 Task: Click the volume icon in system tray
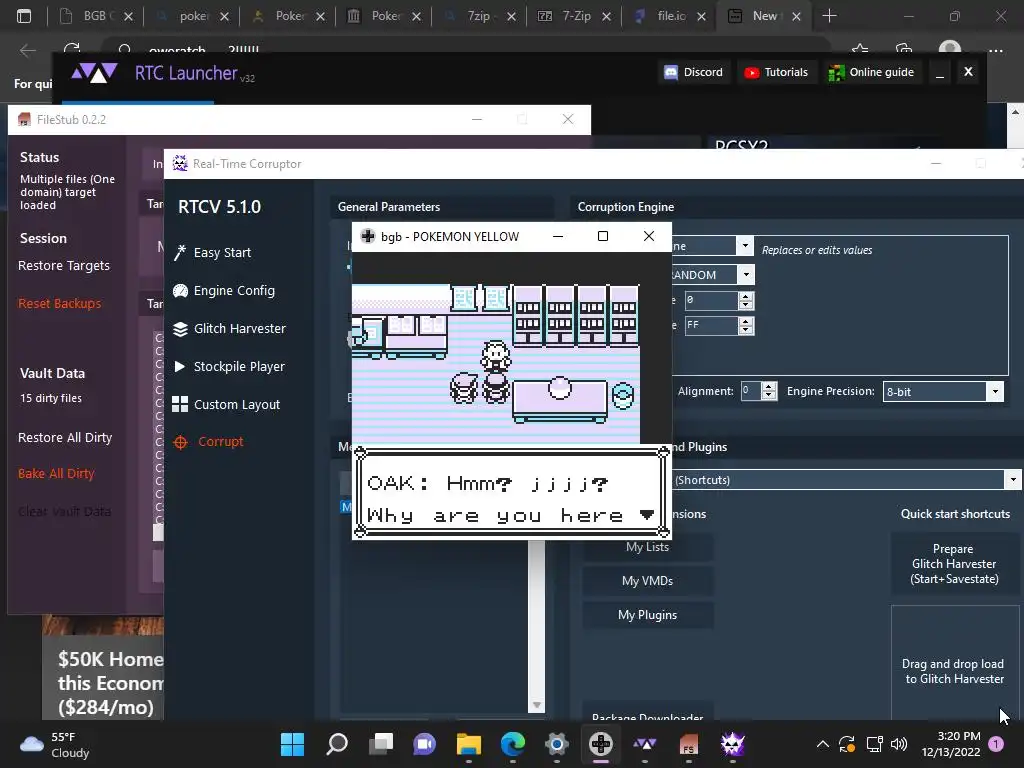(x=899, y=744)
